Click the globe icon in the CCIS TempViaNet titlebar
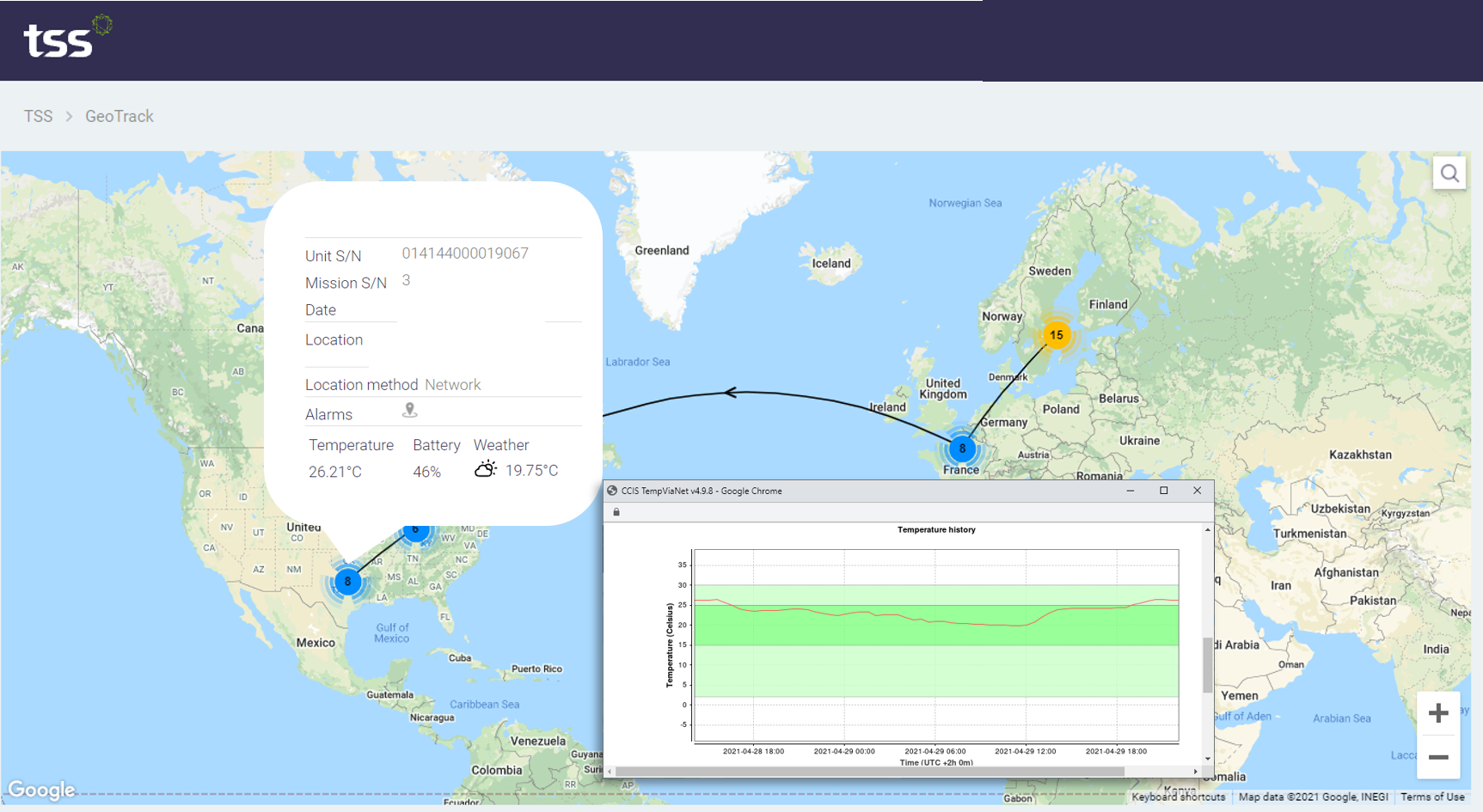Viewport: 1483px width, 812px height. point(613,491)
